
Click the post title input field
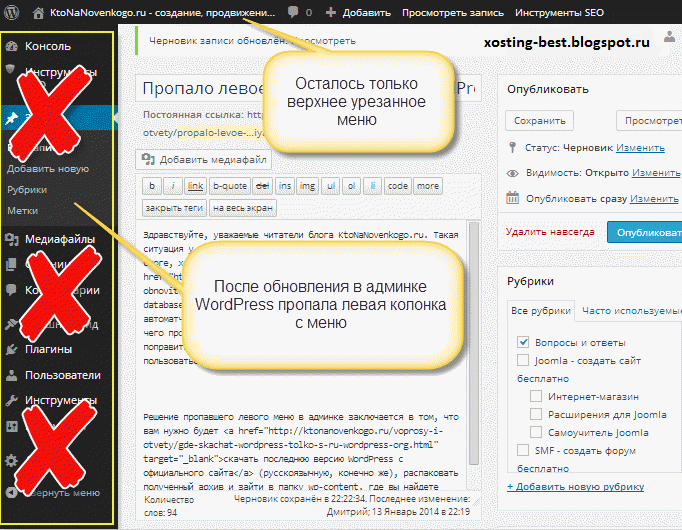coord(308,88)
